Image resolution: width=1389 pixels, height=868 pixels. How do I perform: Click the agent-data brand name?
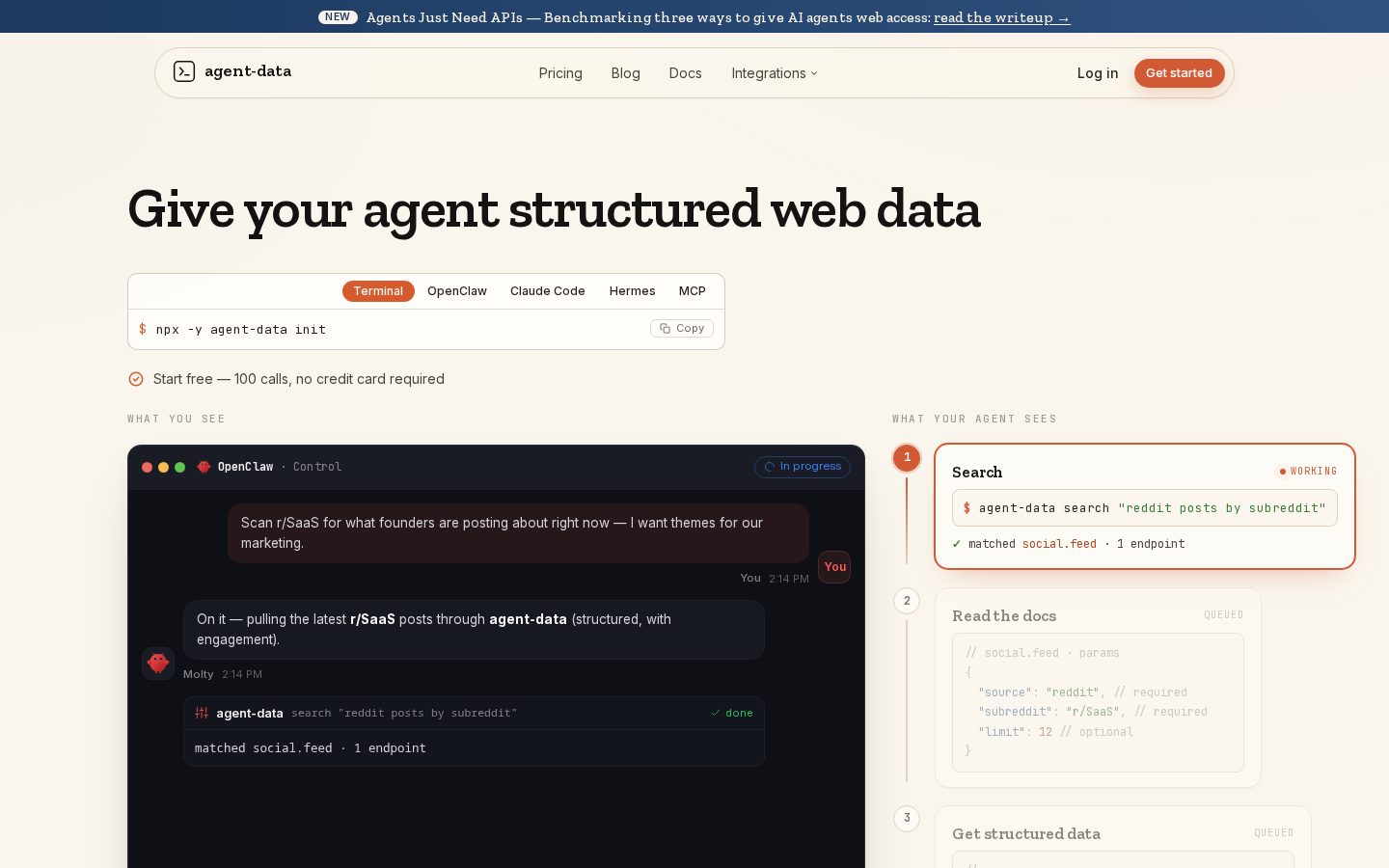point(248,71)
